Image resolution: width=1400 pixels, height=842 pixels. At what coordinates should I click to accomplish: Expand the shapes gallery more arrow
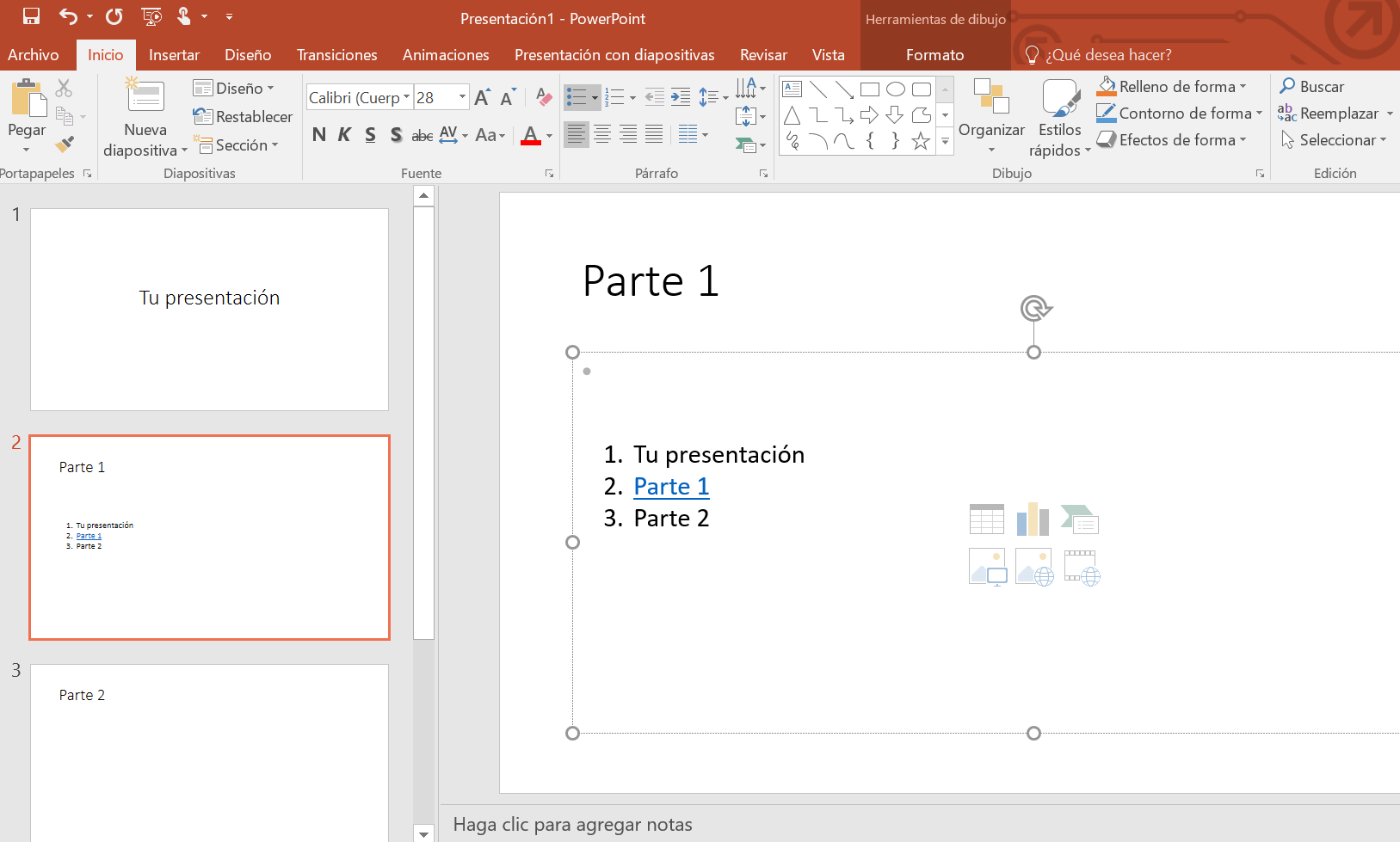coord(945,142)
